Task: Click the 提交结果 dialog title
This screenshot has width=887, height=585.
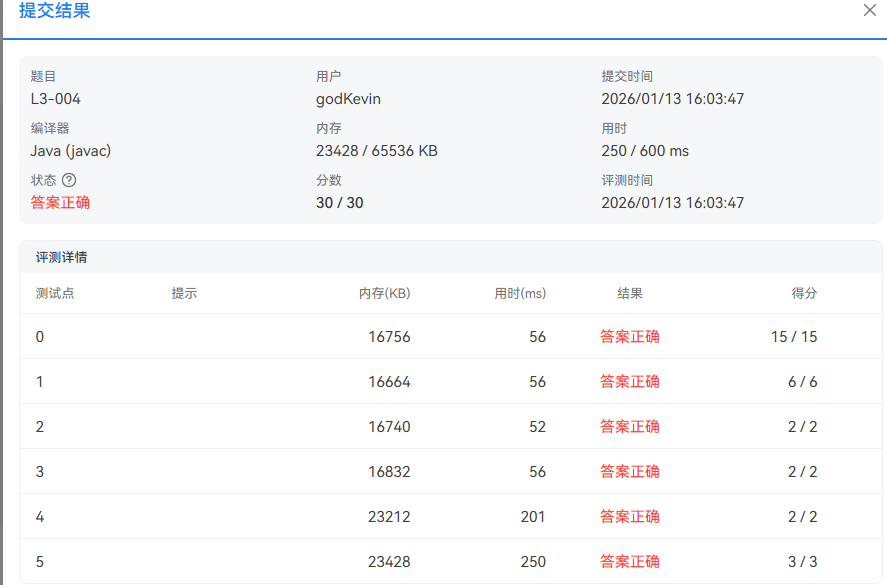Action: (54, 10)
